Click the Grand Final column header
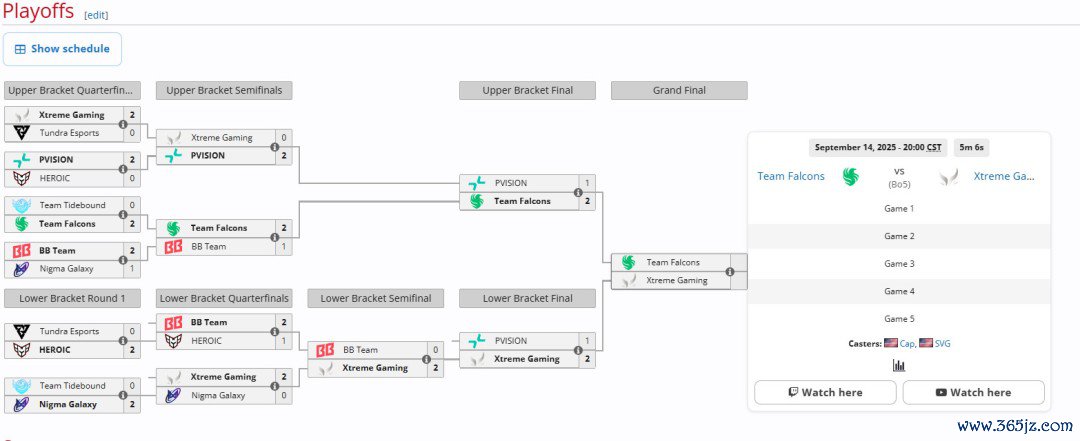 point(679,90)
